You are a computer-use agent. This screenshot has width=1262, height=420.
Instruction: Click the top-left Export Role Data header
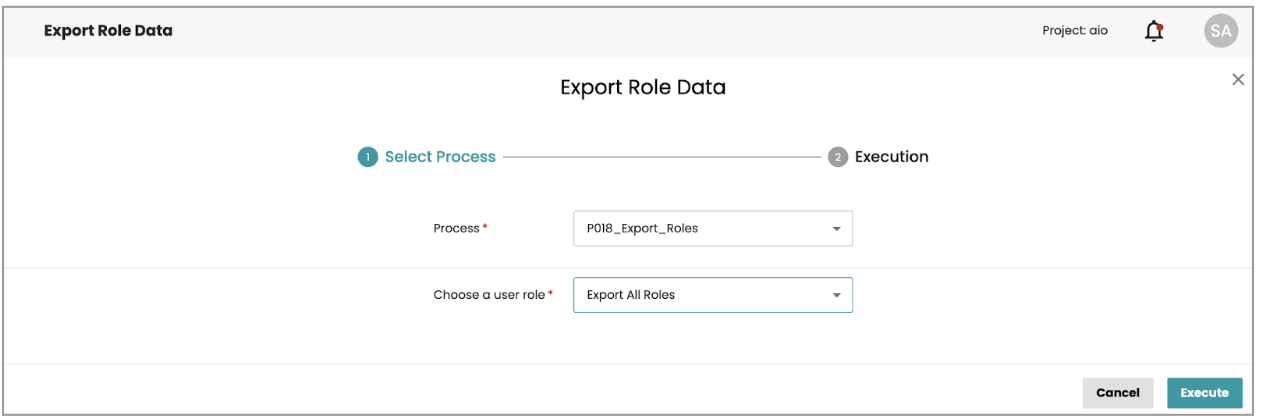[x=108, y=31]
